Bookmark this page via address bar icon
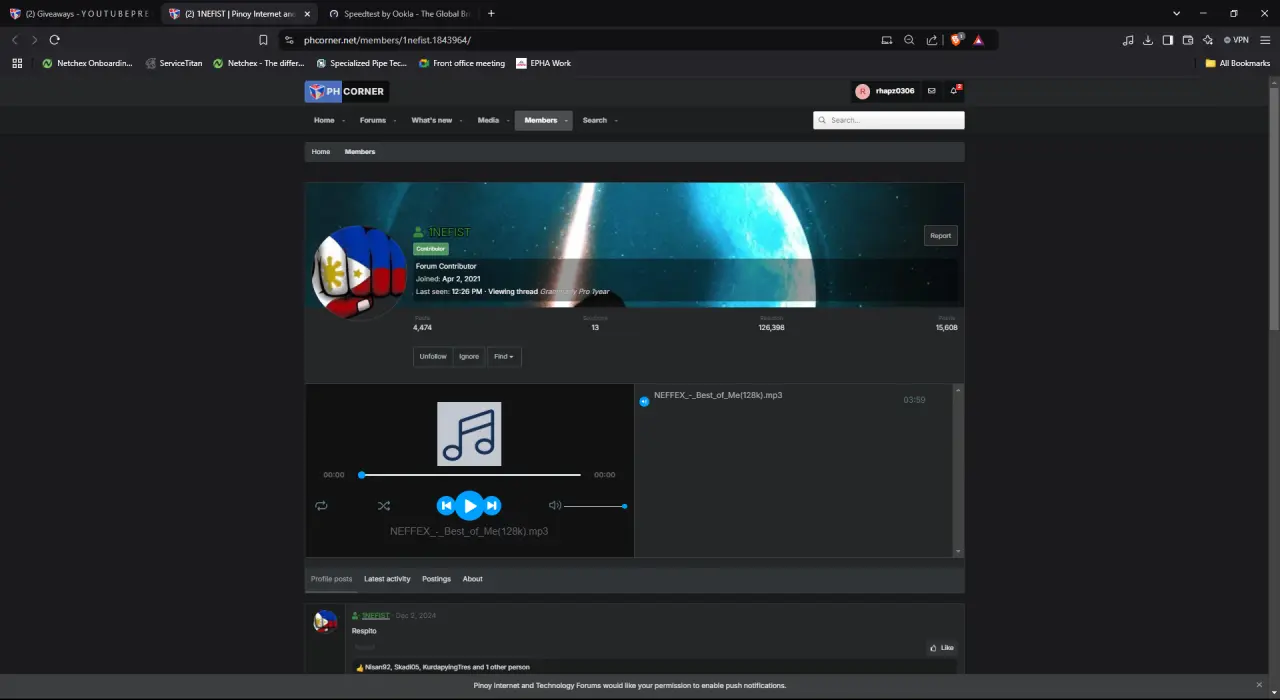 click(x=263, y=40)
